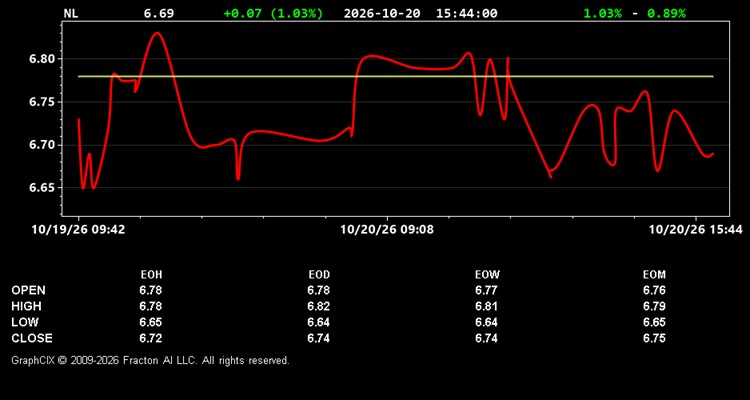Screen dimensions: 750x400
Task: Select the EOW column header
Action: pyautogui.click(x=487, y=275)
